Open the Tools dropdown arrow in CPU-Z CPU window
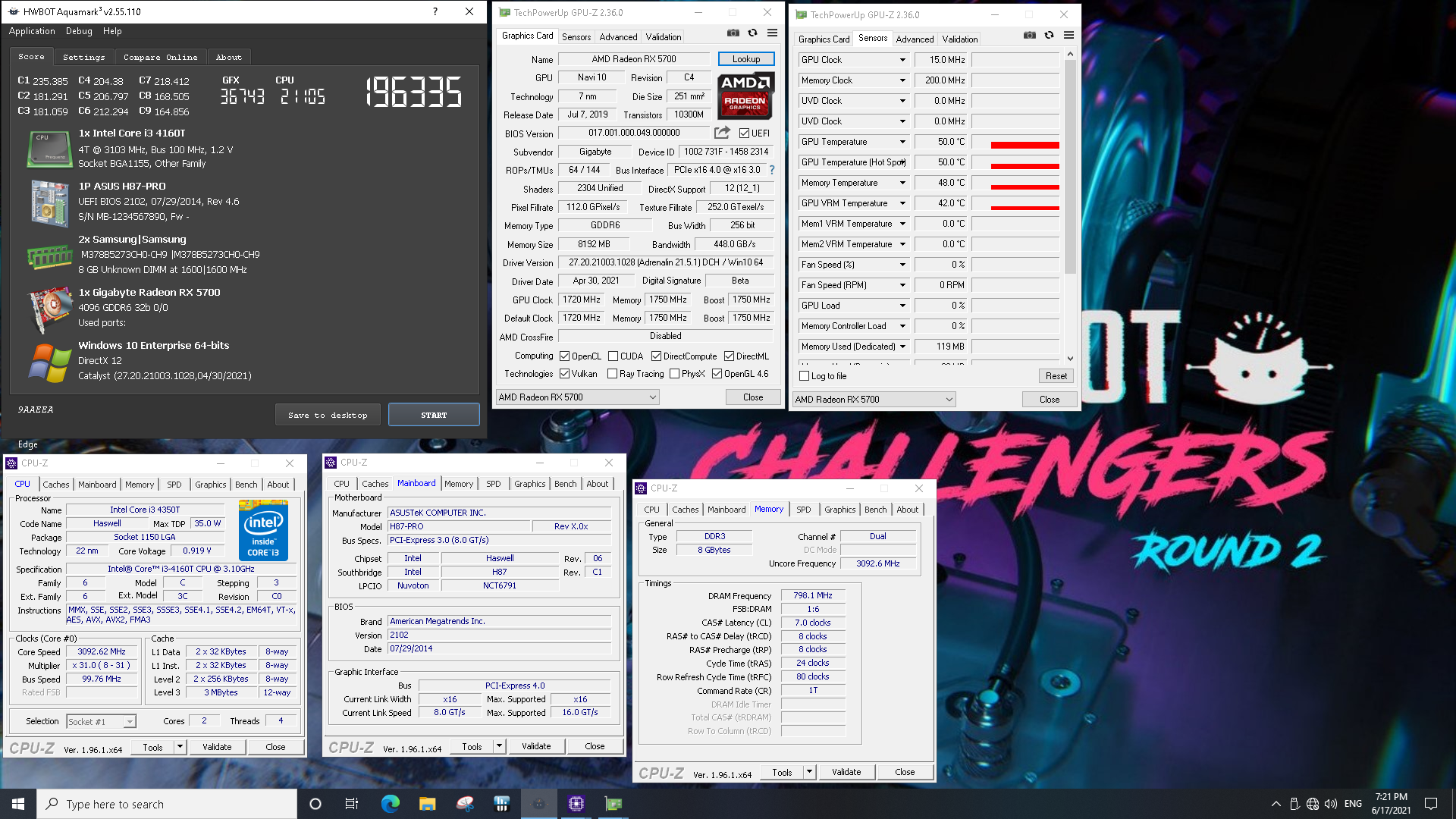Image resolution: width=1456 pixels, height=819 pixels. pos(180,747)
